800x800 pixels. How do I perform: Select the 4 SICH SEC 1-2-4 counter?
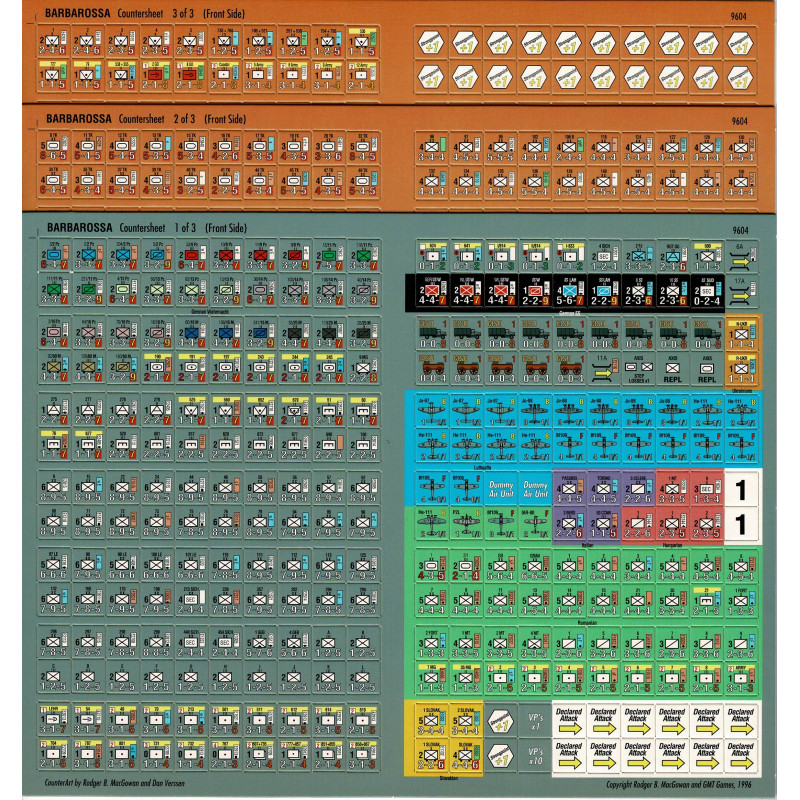604,256
